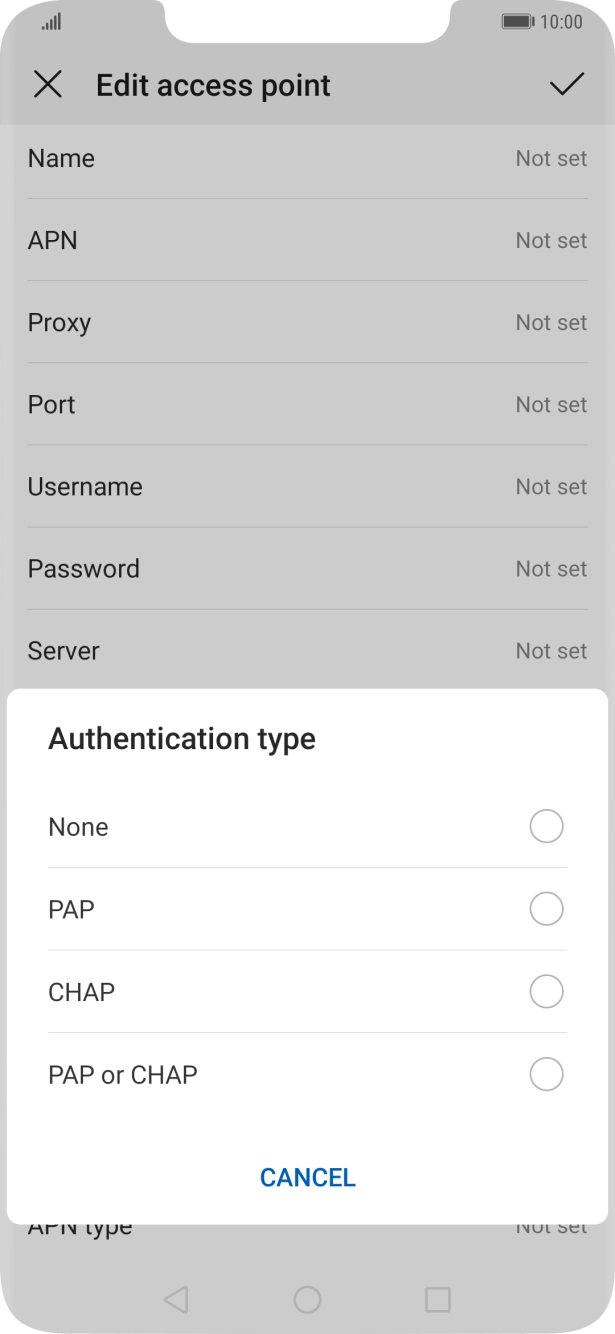
Task: Select the None radio button
Action: point(546,827)
